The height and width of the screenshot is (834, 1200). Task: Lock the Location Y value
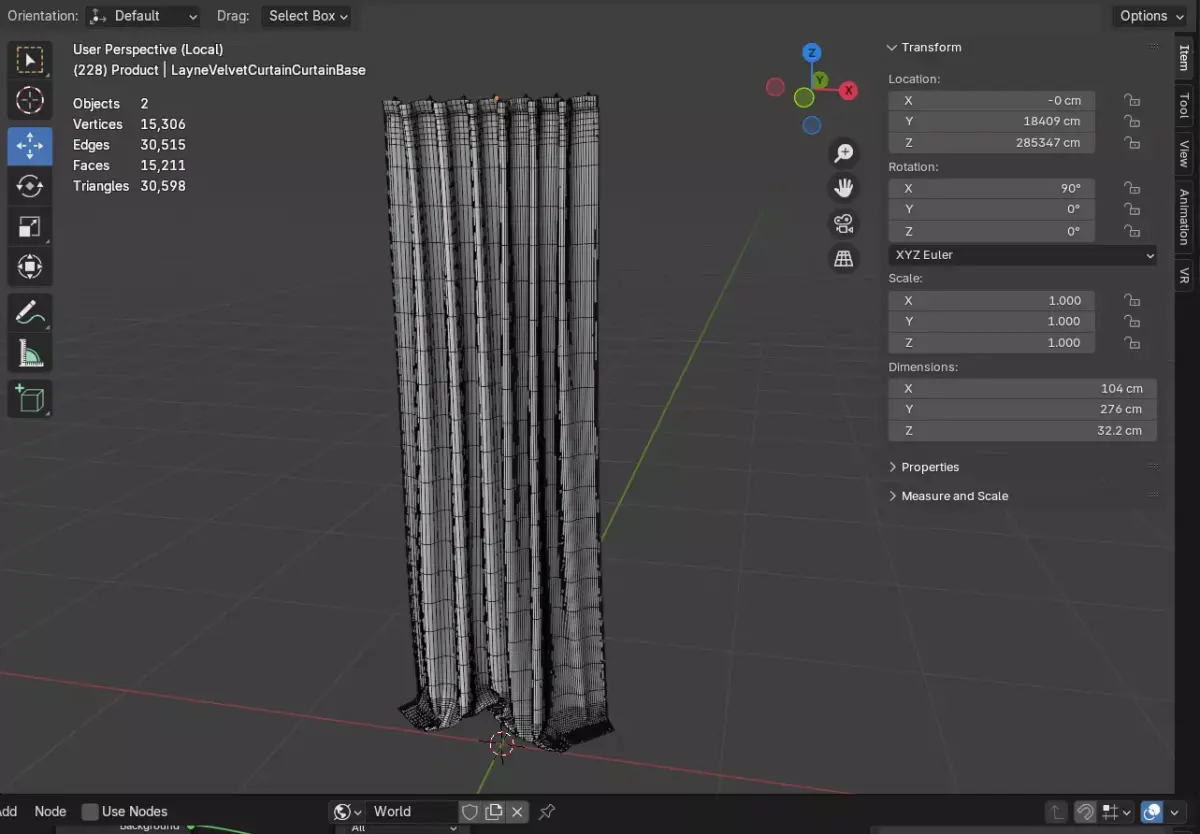1132,121
